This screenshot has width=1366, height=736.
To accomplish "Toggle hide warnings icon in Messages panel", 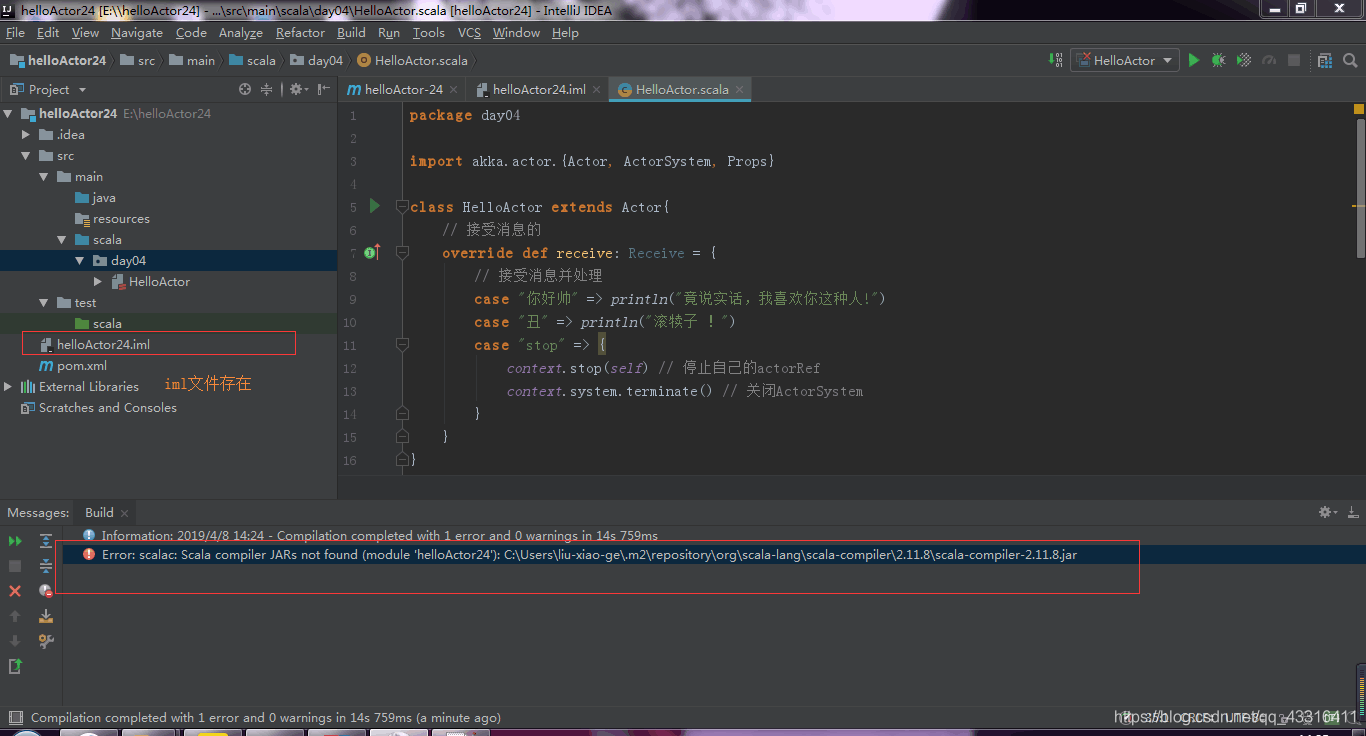I will tap(46, 591).
